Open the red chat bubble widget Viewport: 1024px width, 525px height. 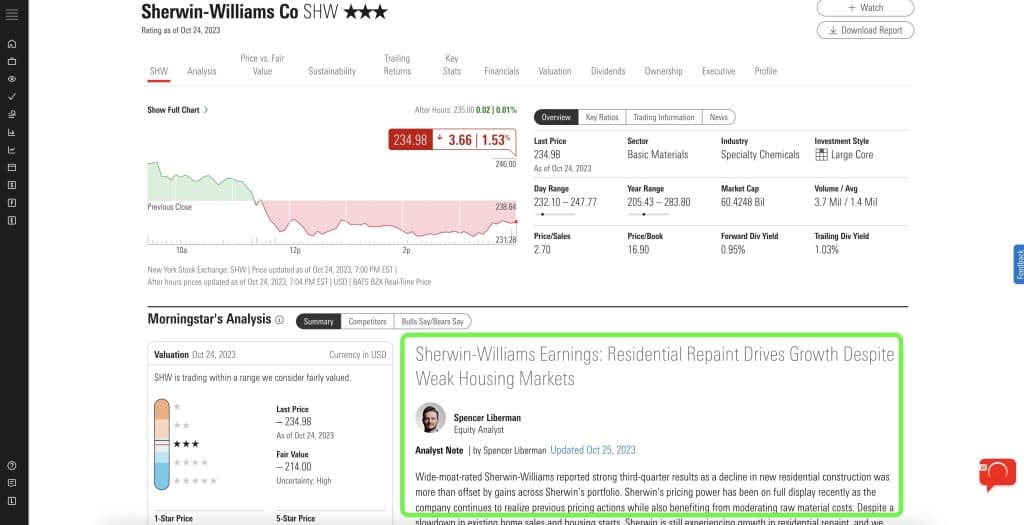(997, 474)
